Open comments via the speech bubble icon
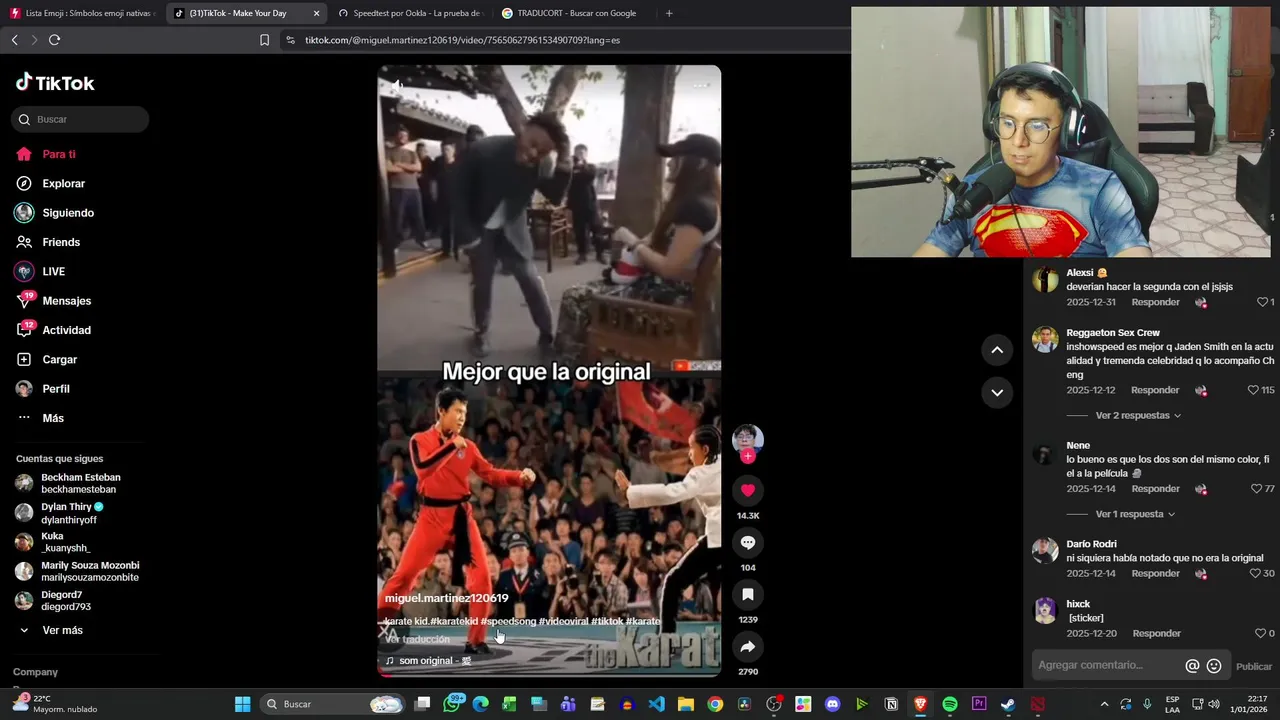The image size is (1280, 720). [x=748, y=542]
